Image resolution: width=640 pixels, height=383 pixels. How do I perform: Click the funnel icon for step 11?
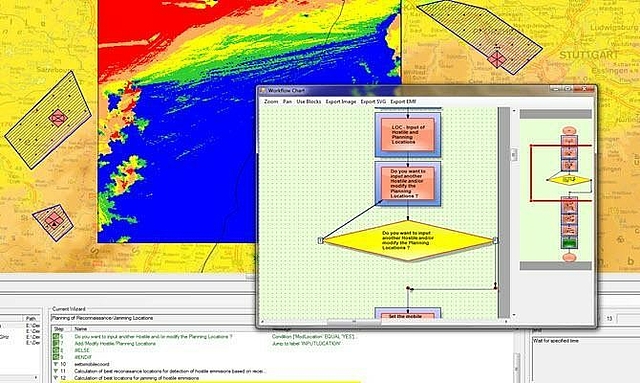click(56, 371)
